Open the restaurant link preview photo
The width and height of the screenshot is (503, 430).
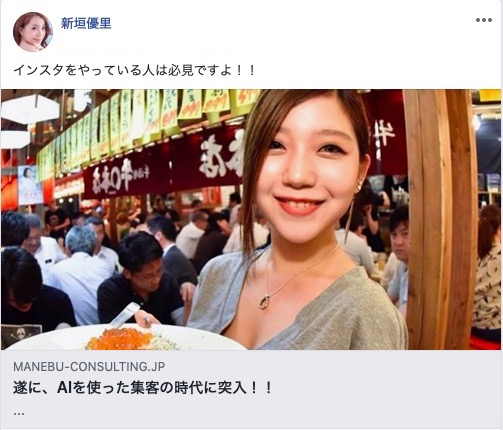pyautogui.click(x=251, y=219)
